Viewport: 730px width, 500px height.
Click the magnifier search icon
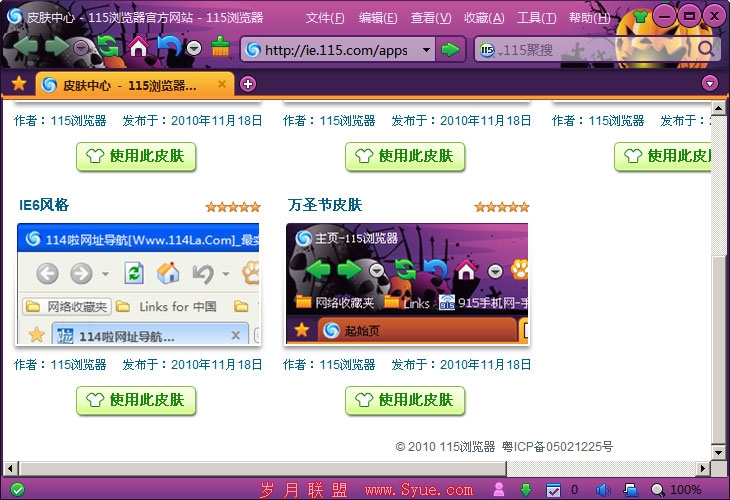[706, 48]
